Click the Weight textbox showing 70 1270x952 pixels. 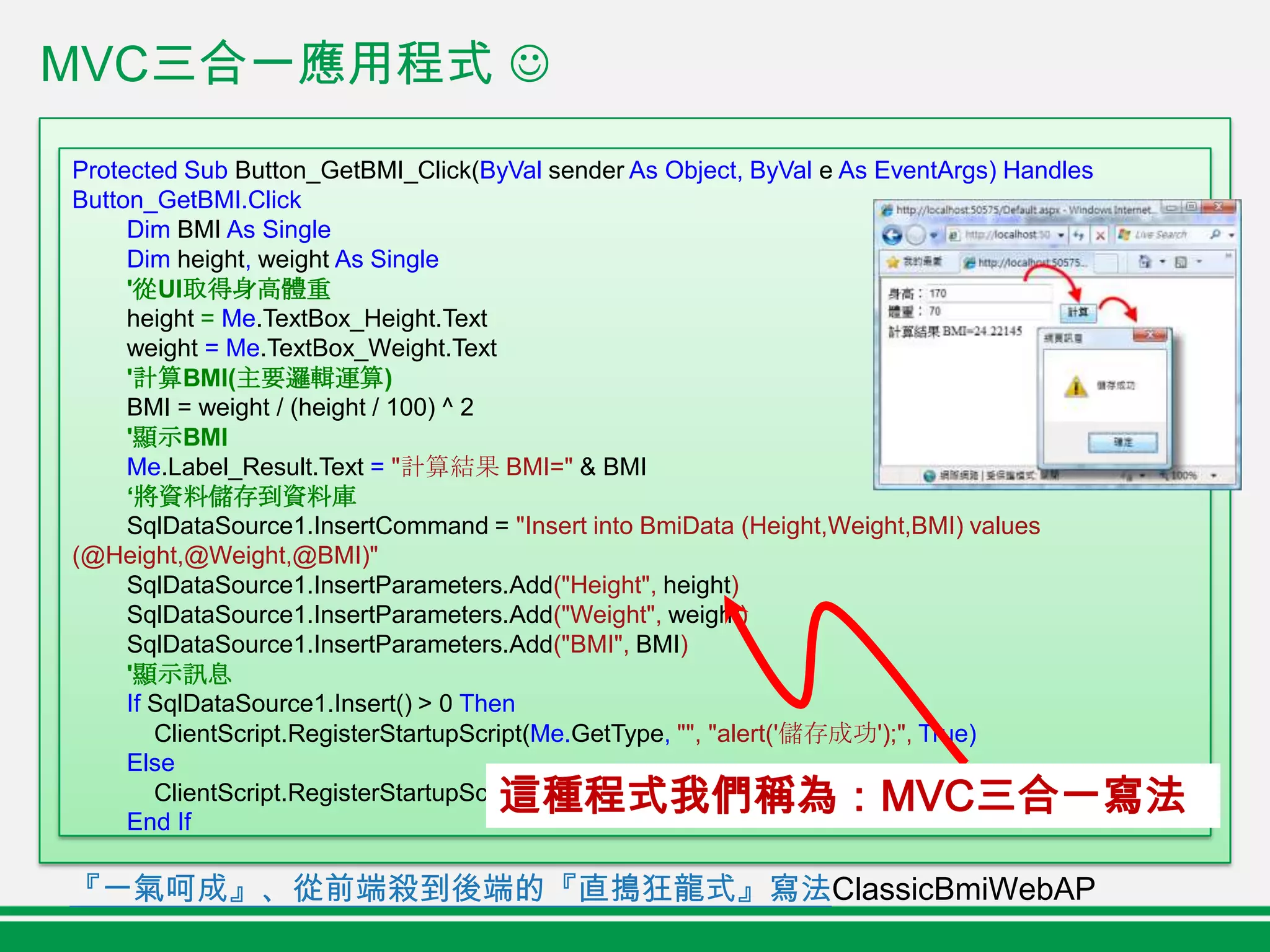click(989, 311)
